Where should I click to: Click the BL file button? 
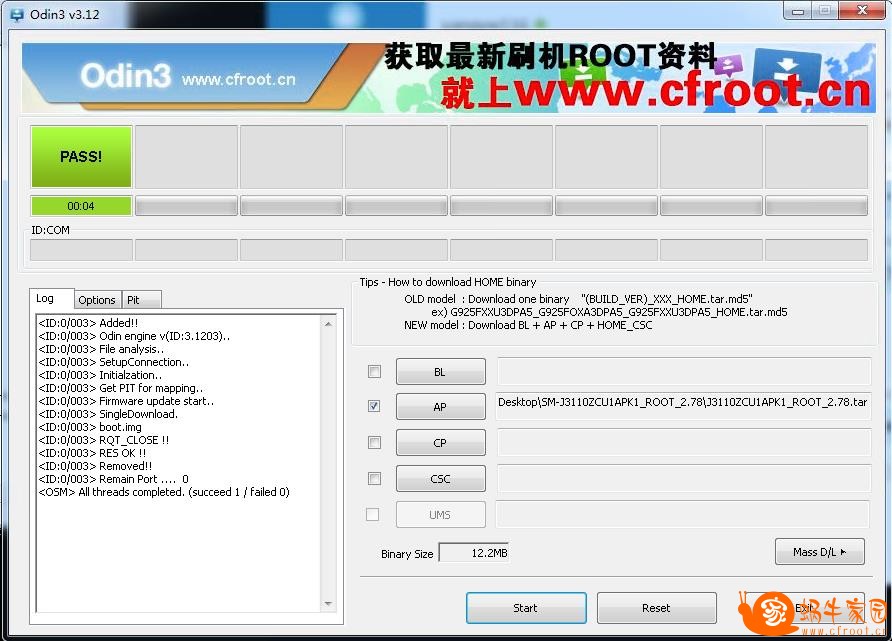click(x=441, y=372)
